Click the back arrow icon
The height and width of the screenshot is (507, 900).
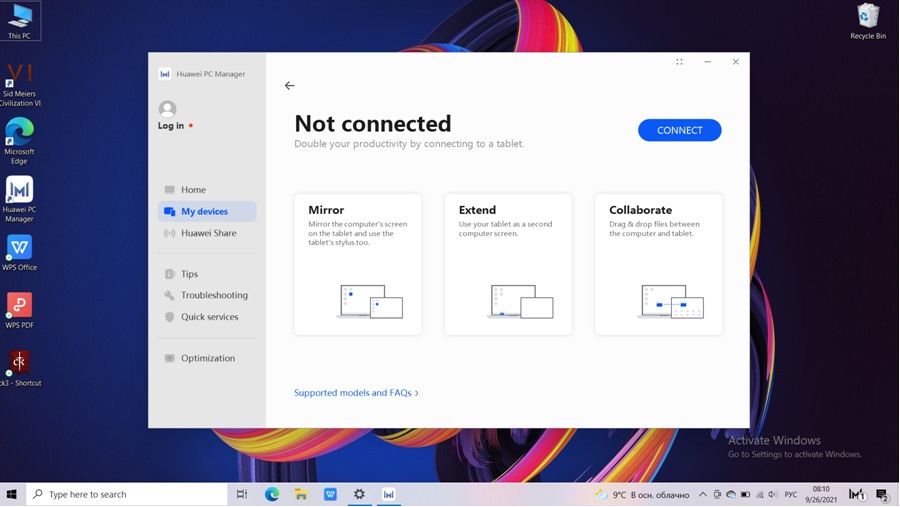click(x=289, y=86)
